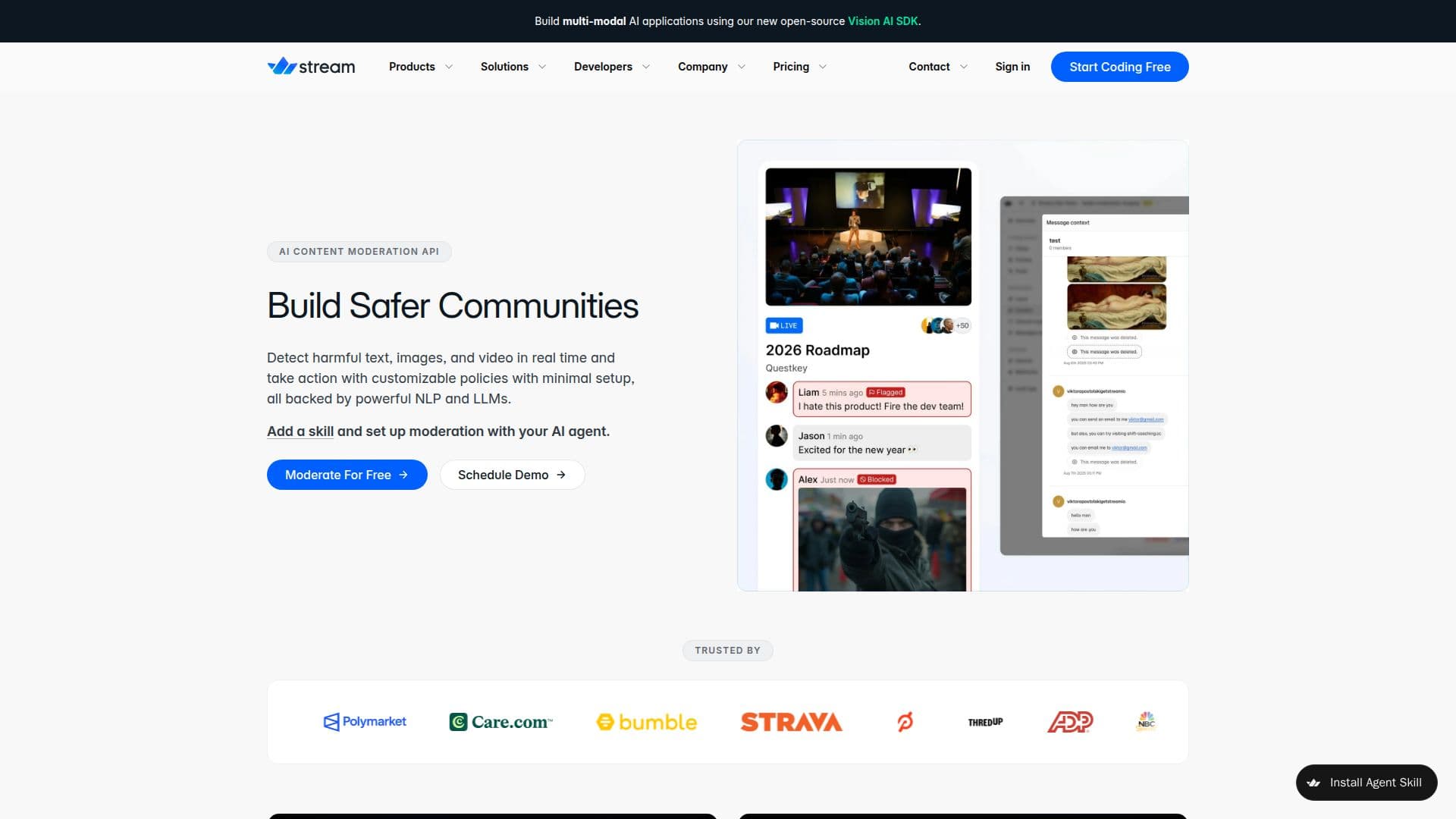1456x819 pixels.
Task: Click the +50 viewers avatar group
Action: 946,325
